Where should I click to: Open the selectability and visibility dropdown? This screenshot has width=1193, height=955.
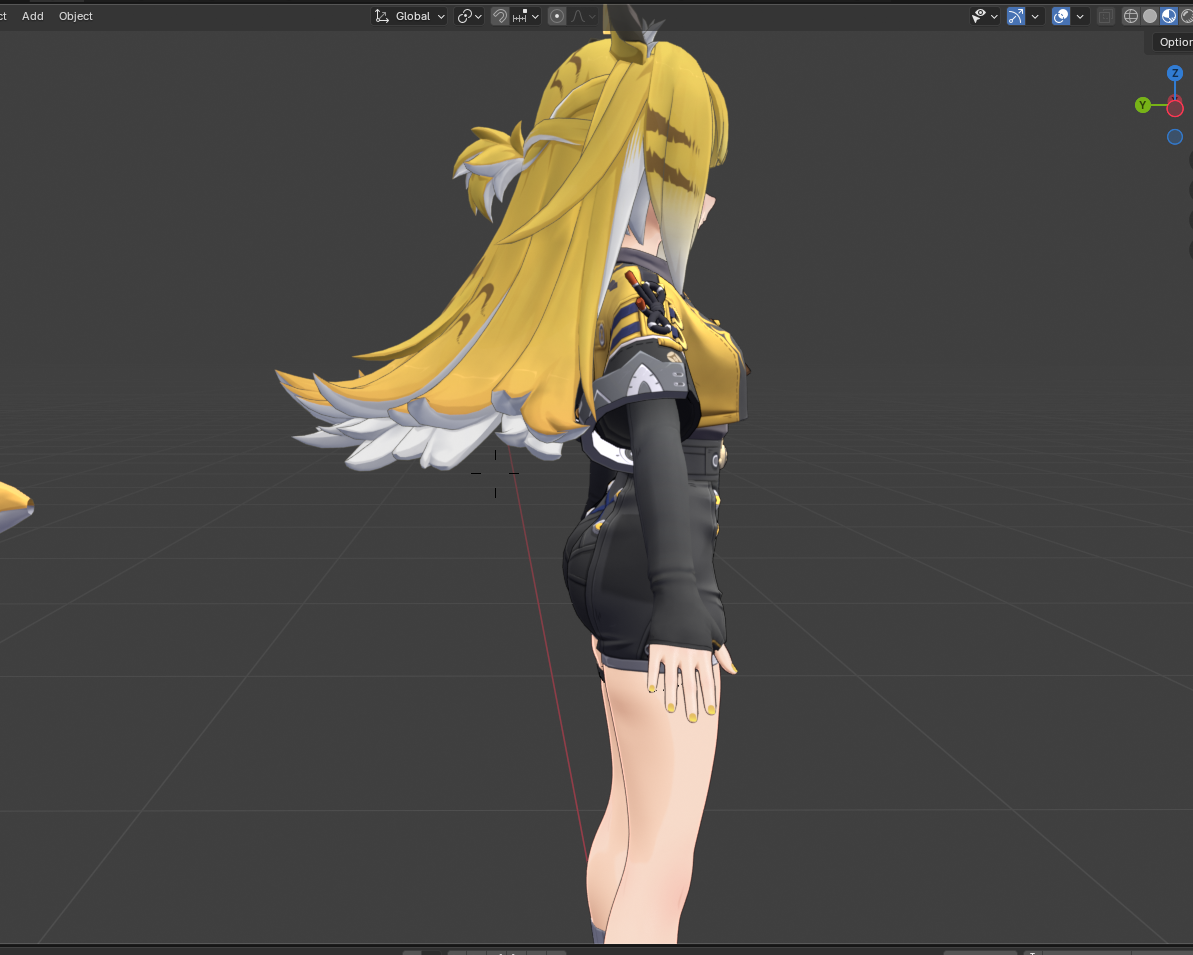(x=985, y=16)
